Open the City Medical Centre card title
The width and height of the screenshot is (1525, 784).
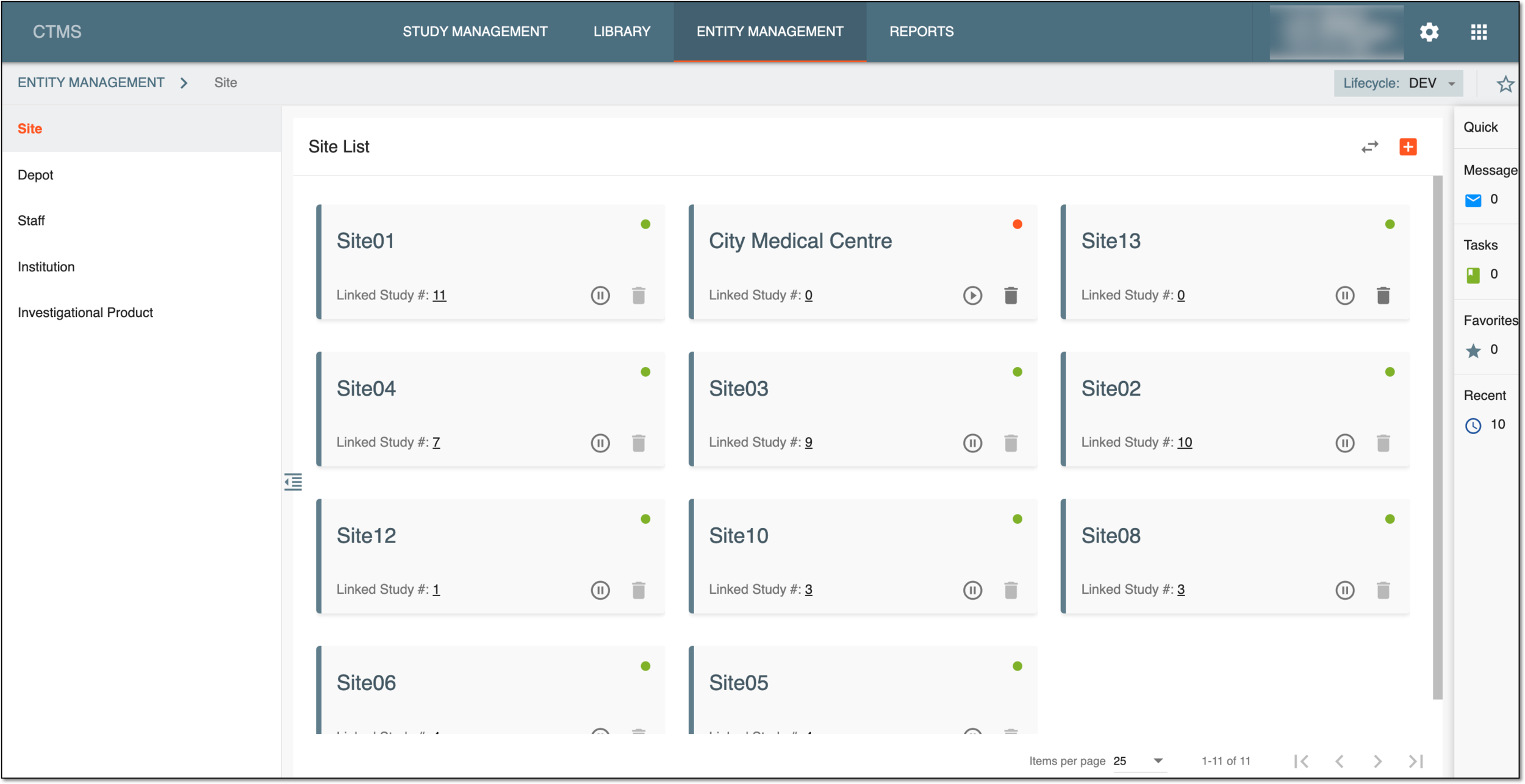[x=800, y=241]
